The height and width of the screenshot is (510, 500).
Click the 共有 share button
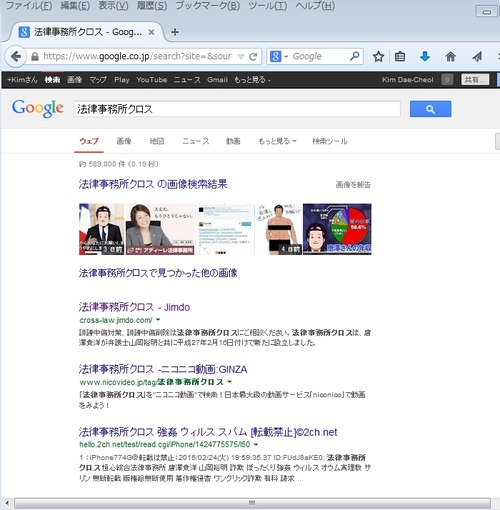pyautogui.click(x=476, y=80)
